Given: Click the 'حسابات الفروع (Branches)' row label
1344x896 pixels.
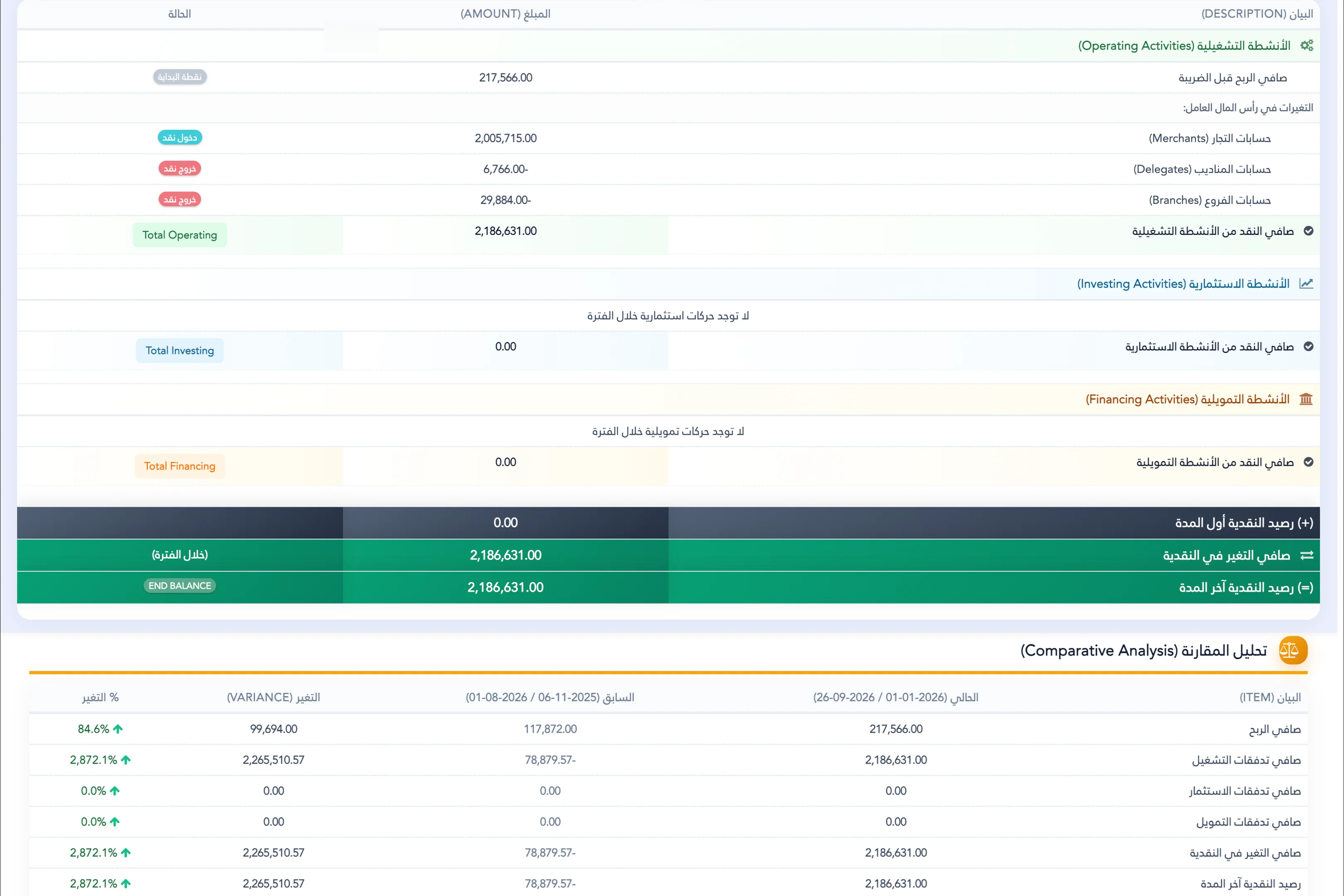Looking at the screenshot, I should 1210,200.
